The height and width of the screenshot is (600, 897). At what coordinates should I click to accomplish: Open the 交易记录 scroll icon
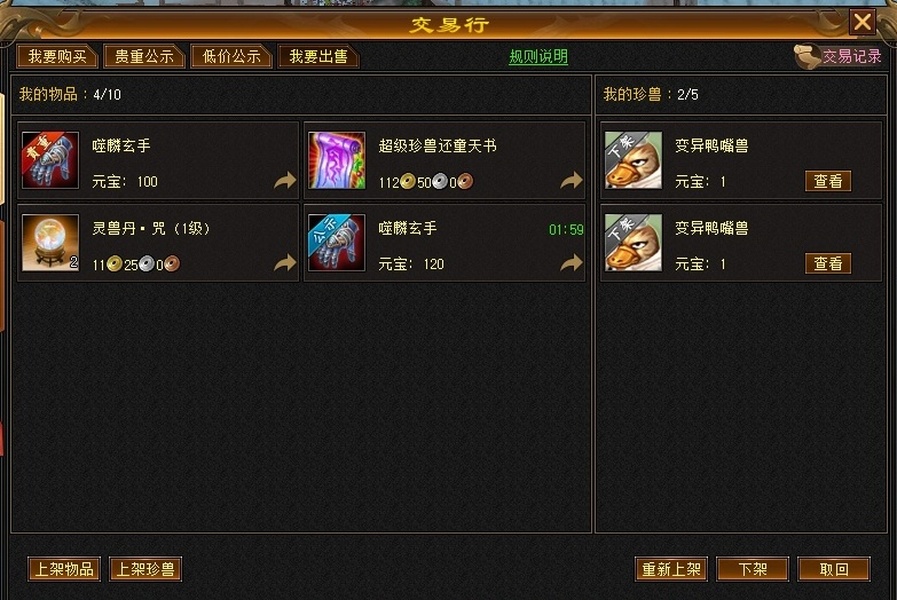pos(807,57)
